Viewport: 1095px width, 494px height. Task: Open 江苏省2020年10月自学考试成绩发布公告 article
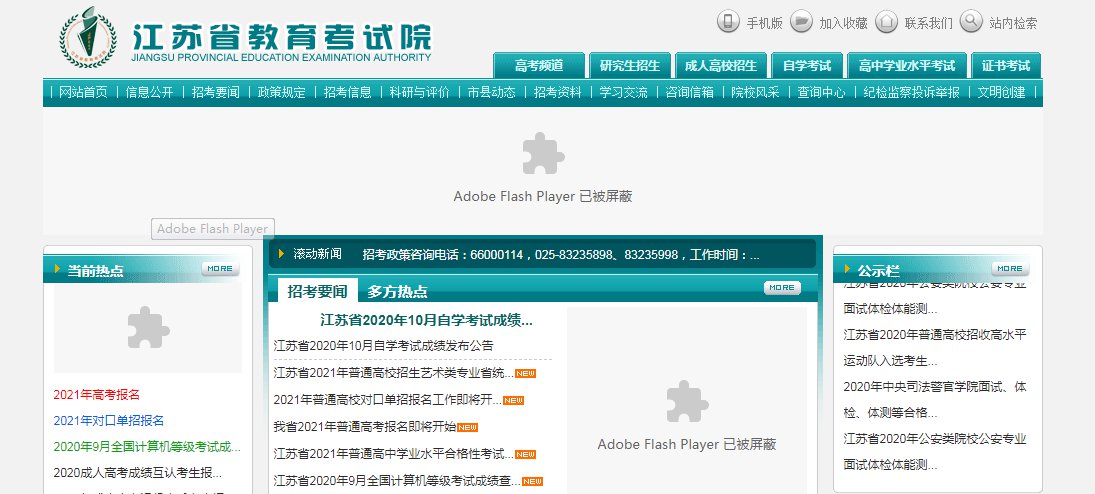[383, 346]
